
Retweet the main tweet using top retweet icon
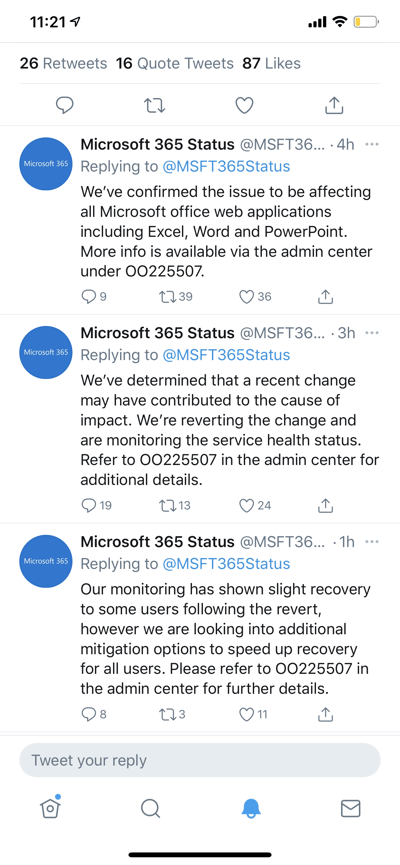(x=154, y=105)
